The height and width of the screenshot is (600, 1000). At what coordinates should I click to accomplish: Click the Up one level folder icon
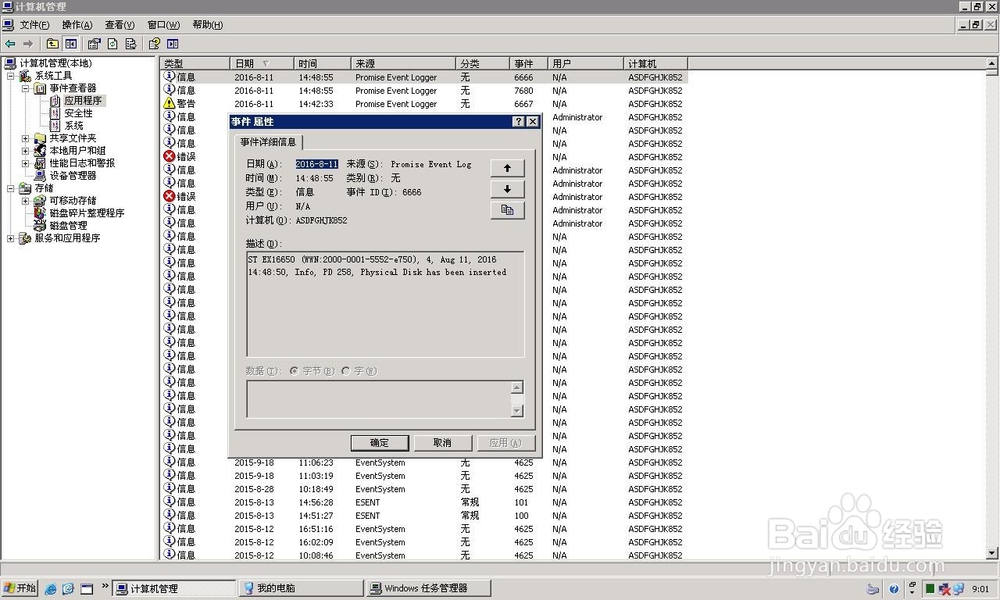click(52, 44)
